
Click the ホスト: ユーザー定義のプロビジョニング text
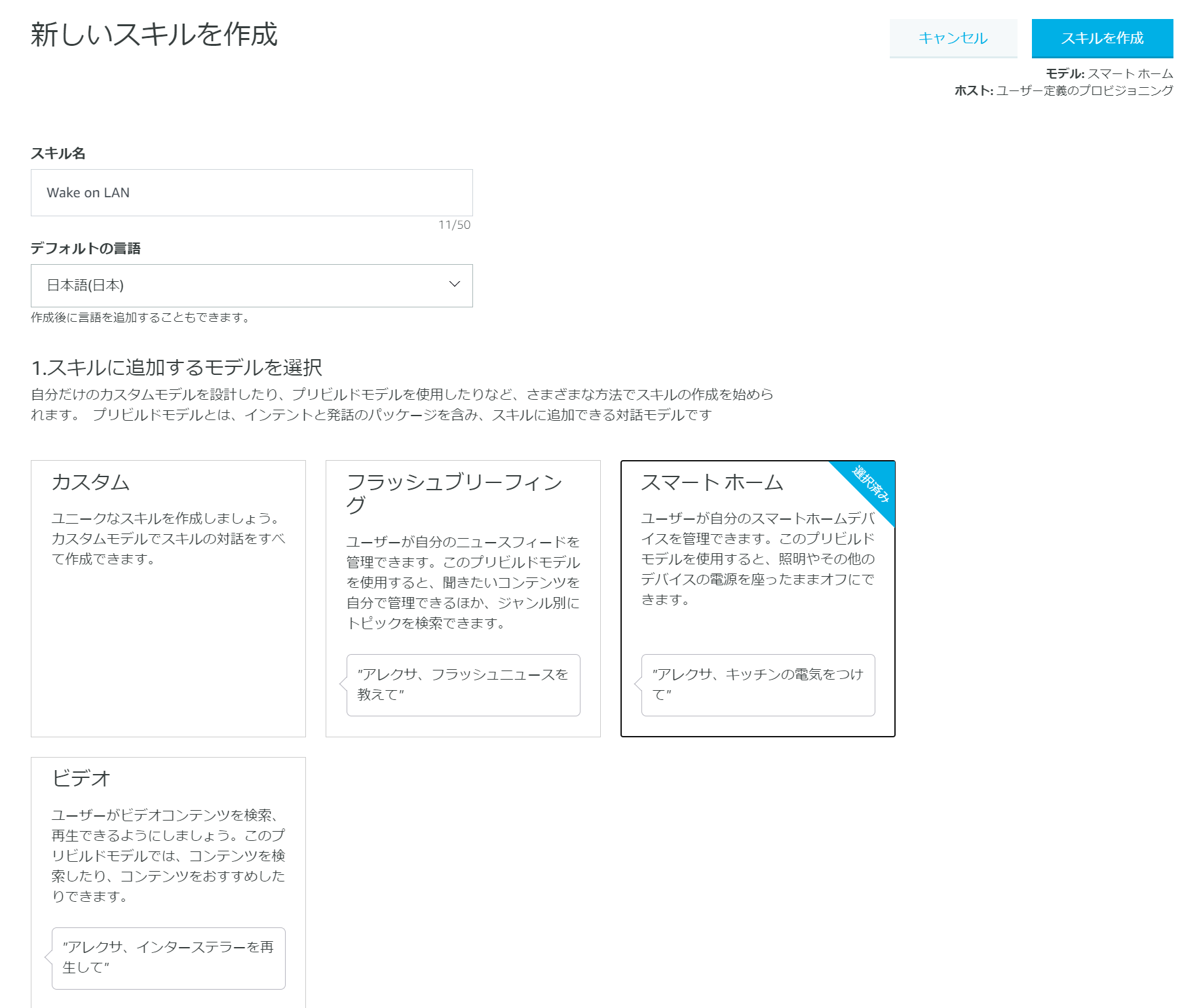coord(1063,90)
